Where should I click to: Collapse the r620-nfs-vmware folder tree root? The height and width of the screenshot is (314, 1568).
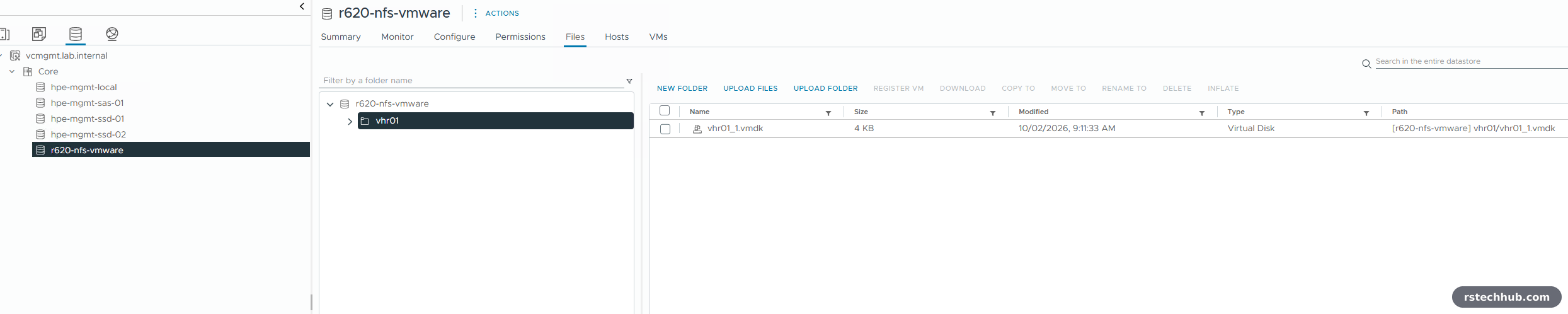(x=330, y=104)
